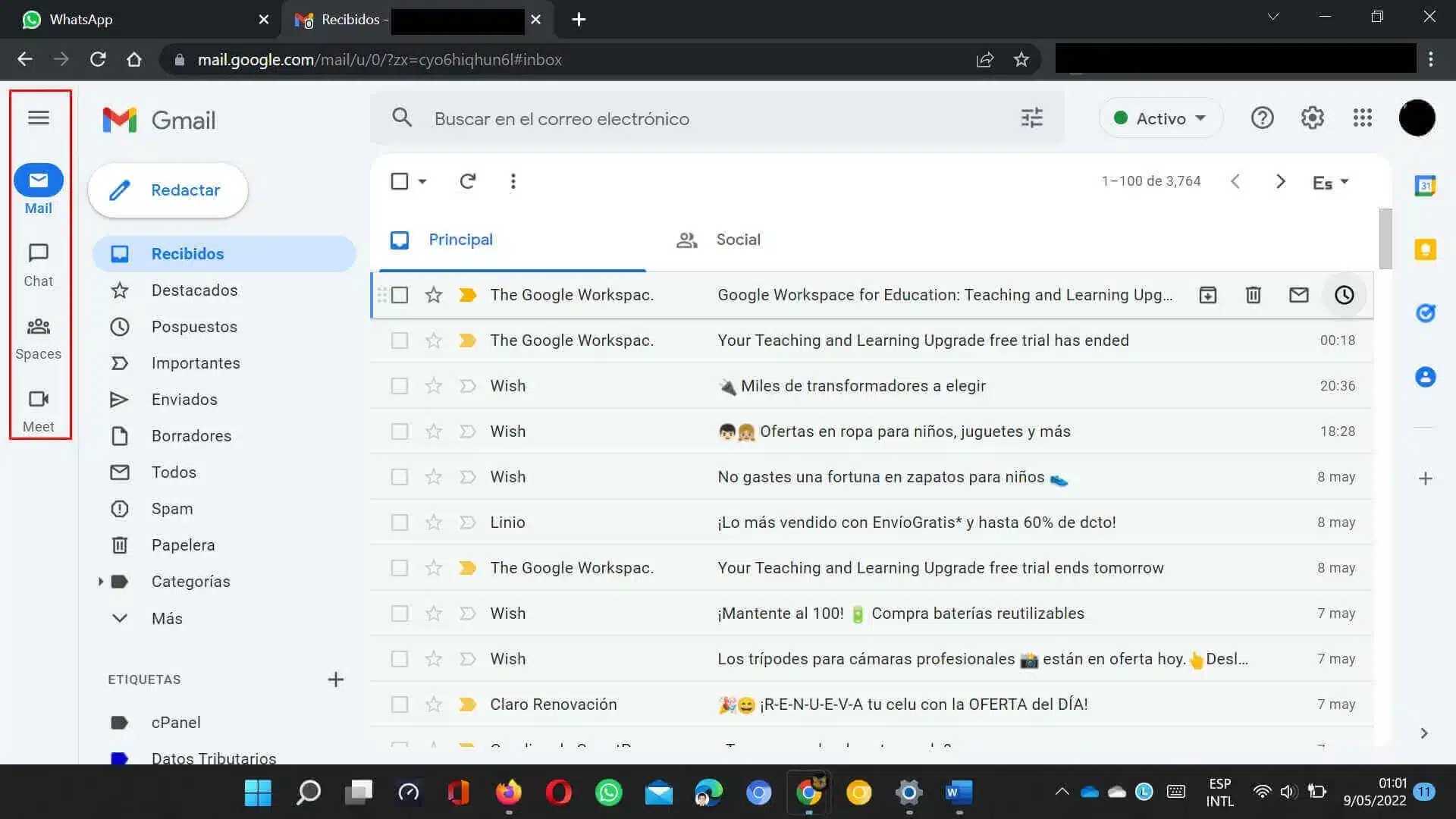1456x819 pixels.
Task: Check the 'Miles de transformadores' email box
Action: (x=400, y=386)
